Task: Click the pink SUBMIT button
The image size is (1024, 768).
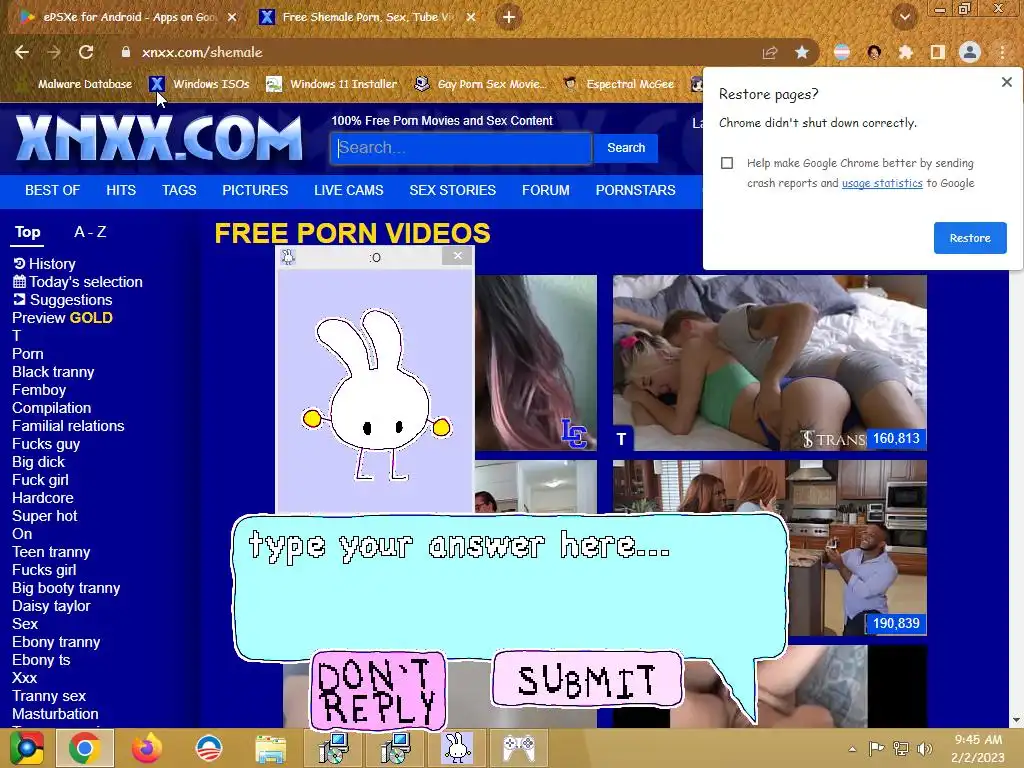Action: click(586, 680)
